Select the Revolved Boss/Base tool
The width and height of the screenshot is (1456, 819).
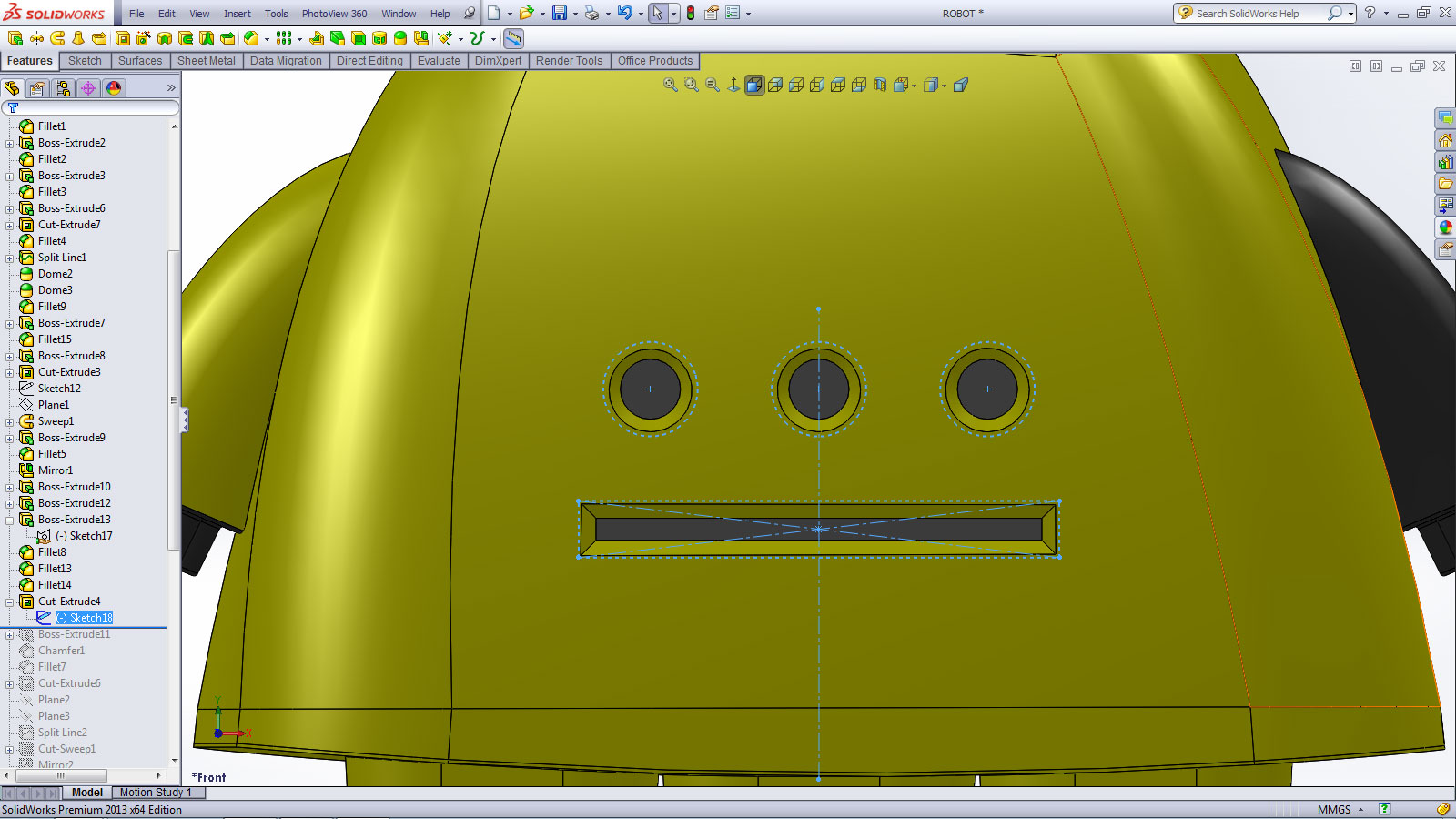tap(36, 38)
